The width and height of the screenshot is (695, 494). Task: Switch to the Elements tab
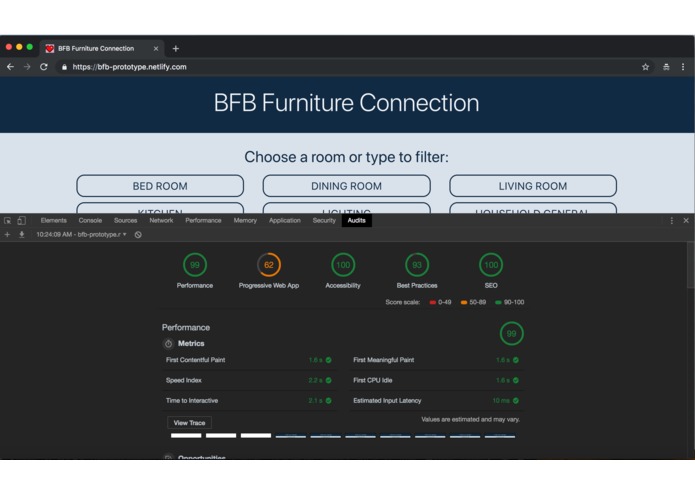point(54,220)
